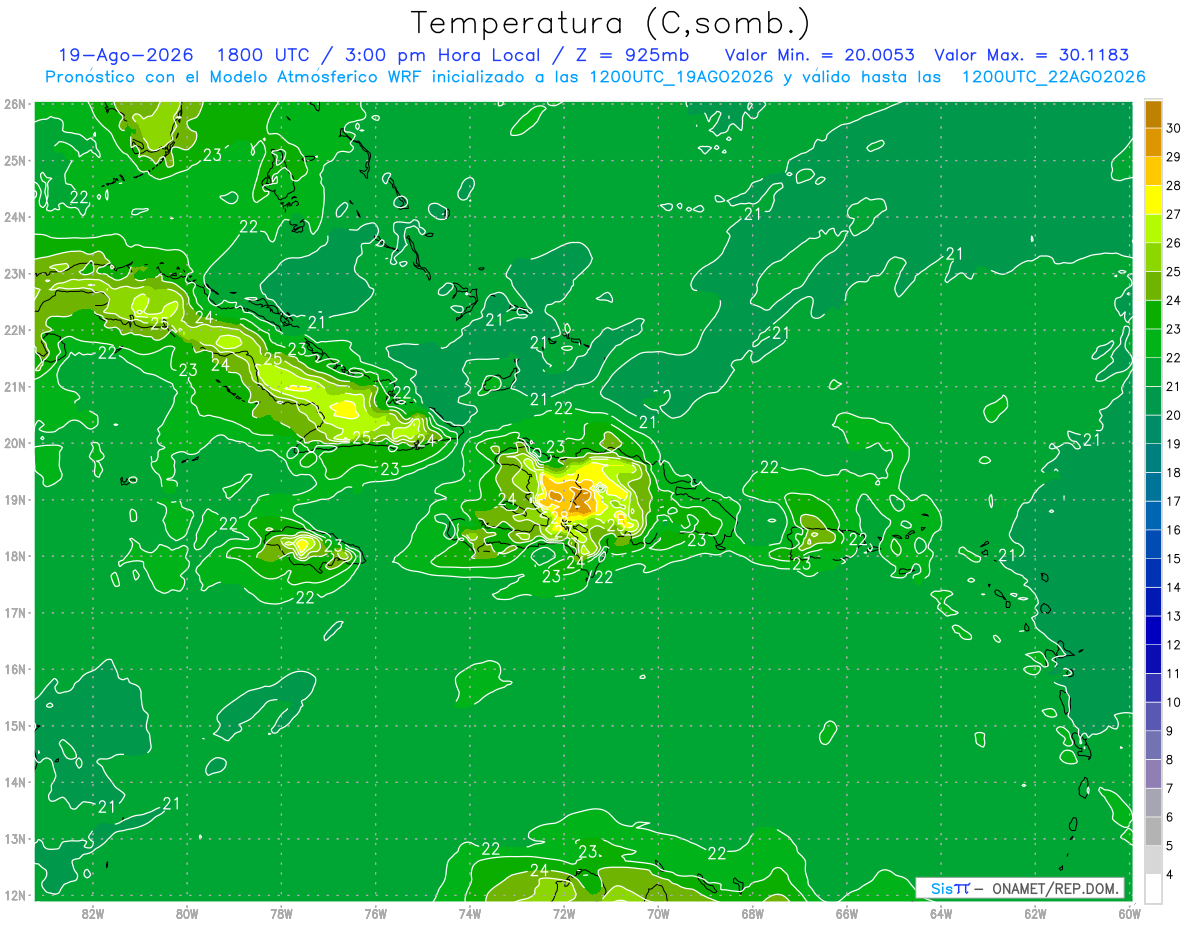Click the white bottom swatch of color scale
Image resolution: width=1200 pixels, height=927 pixels.
1153,888
